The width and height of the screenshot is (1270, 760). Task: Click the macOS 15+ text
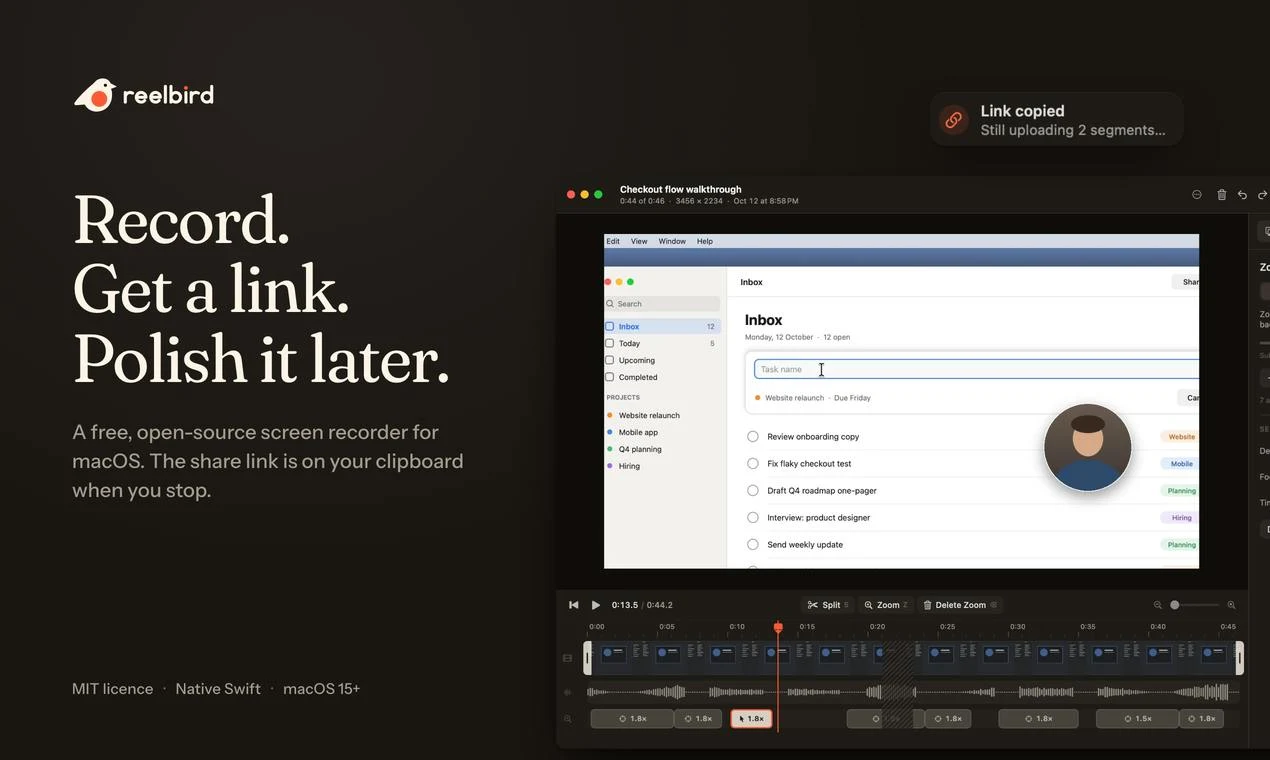(321, 689)
